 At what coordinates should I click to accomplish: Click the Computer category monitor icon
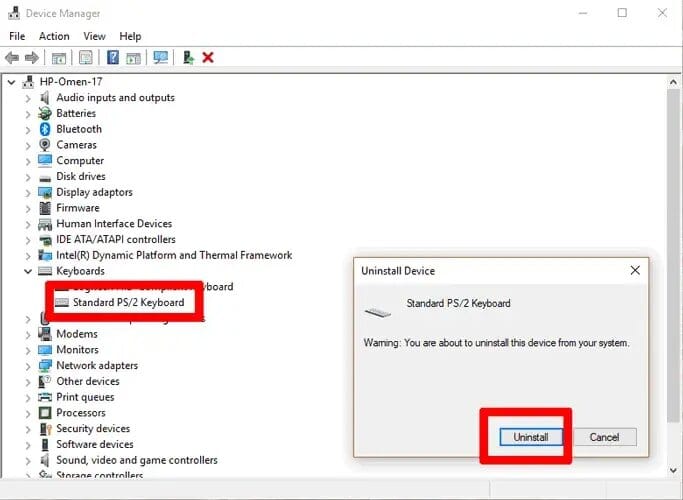click(45, 161)
